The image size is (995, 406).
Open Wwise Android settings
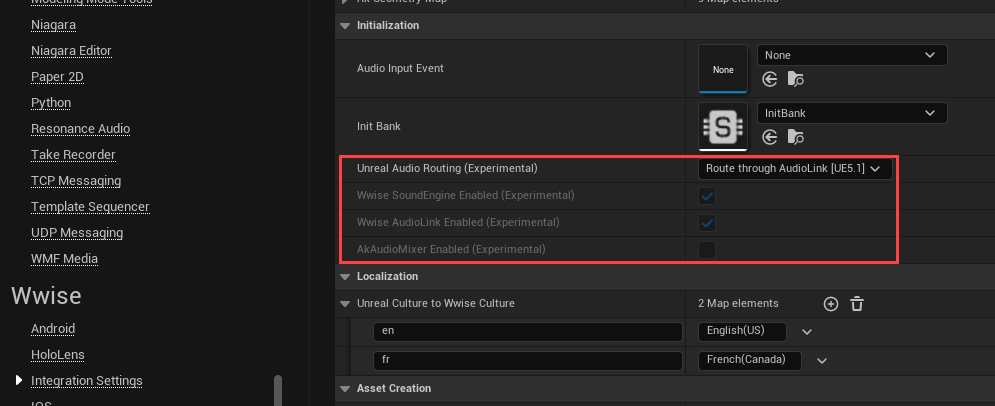53,329
